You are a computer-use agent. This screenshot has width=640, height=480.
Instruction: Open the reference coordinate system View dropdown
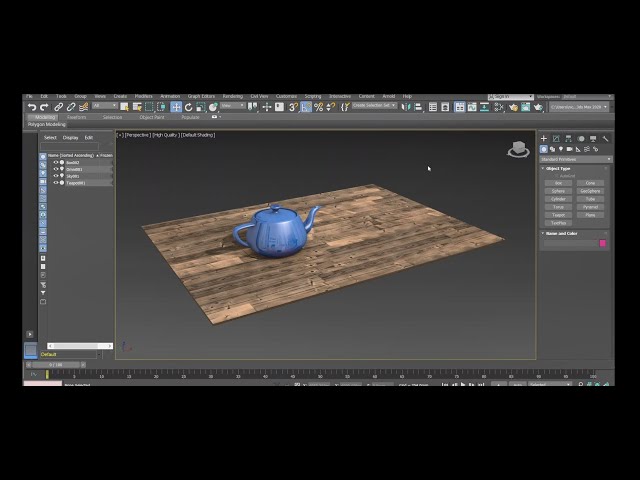(x=233, y=106)
